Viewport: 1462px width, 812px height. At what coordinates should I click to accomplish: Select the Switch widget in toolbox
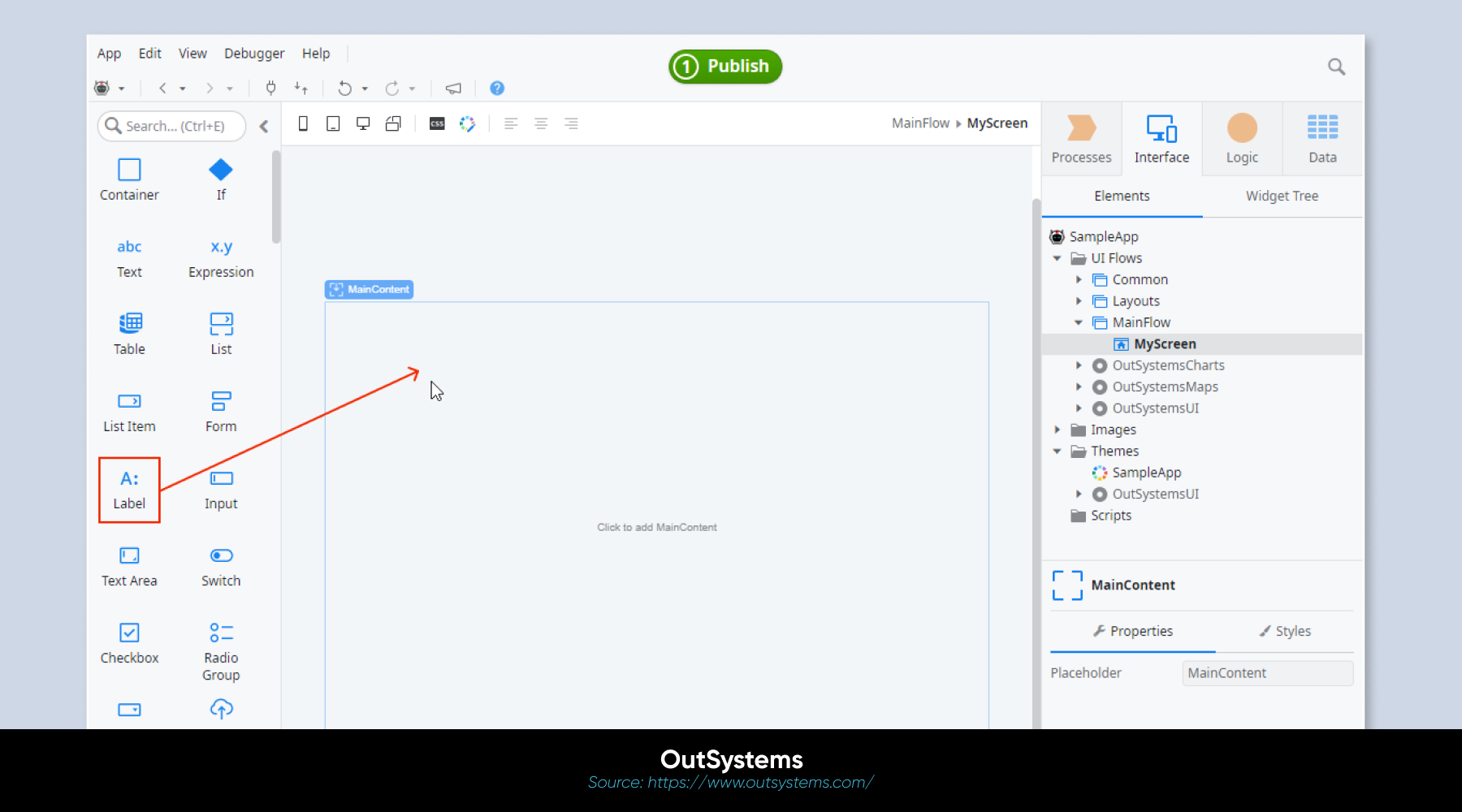[x=221, y=556]
